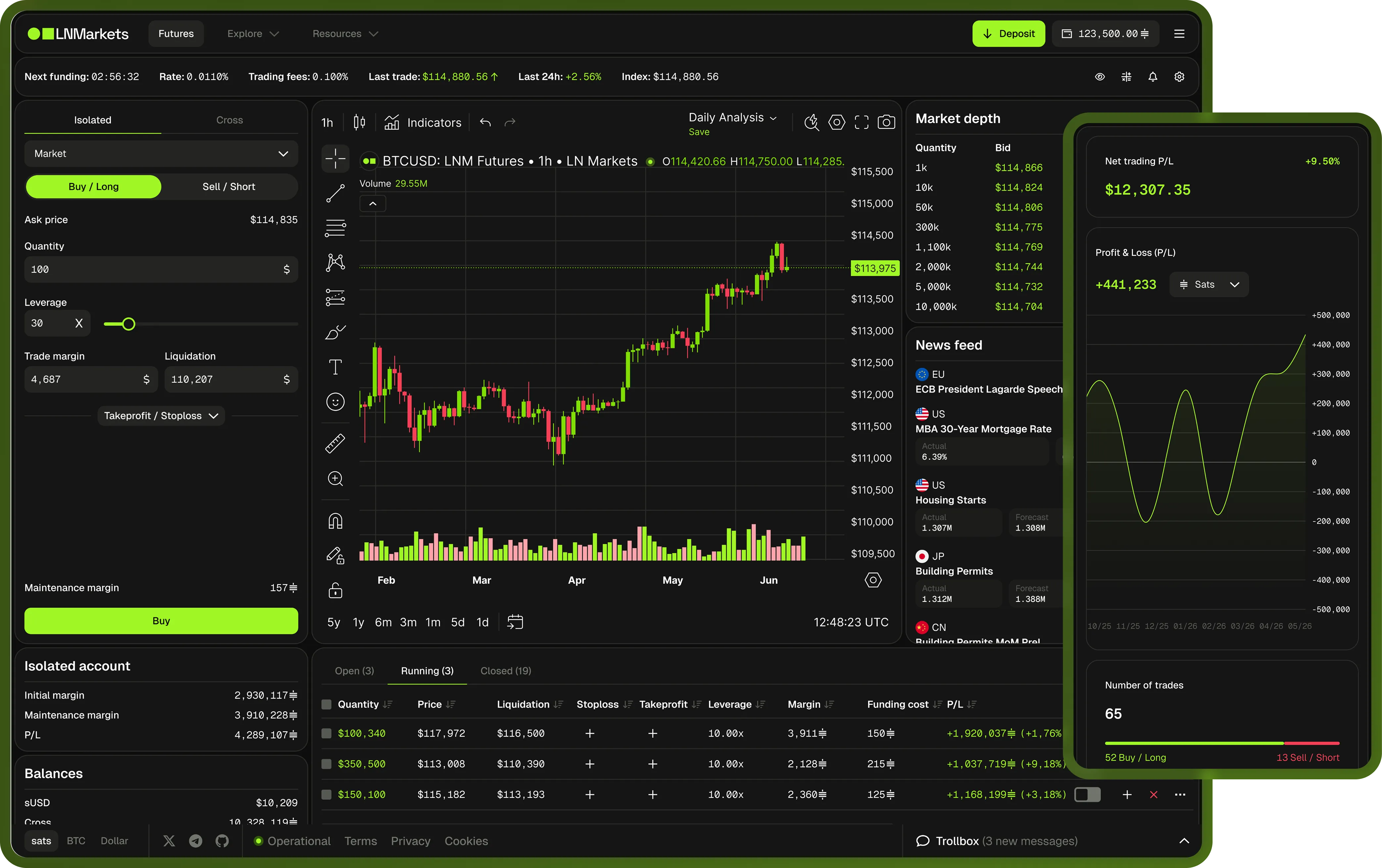Toggle the eye visibility icon in info bar
This screenshot has width=1382, height=868.
[x=1100, y=77]
